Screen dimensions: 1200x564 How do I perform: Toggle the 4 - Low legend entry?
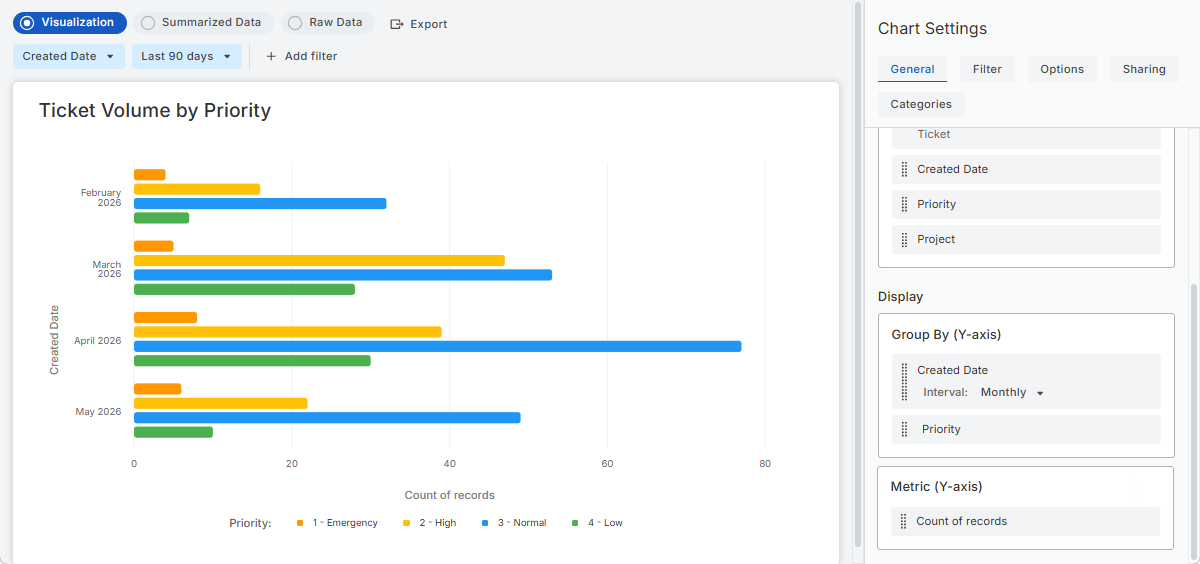click(597, 523)
